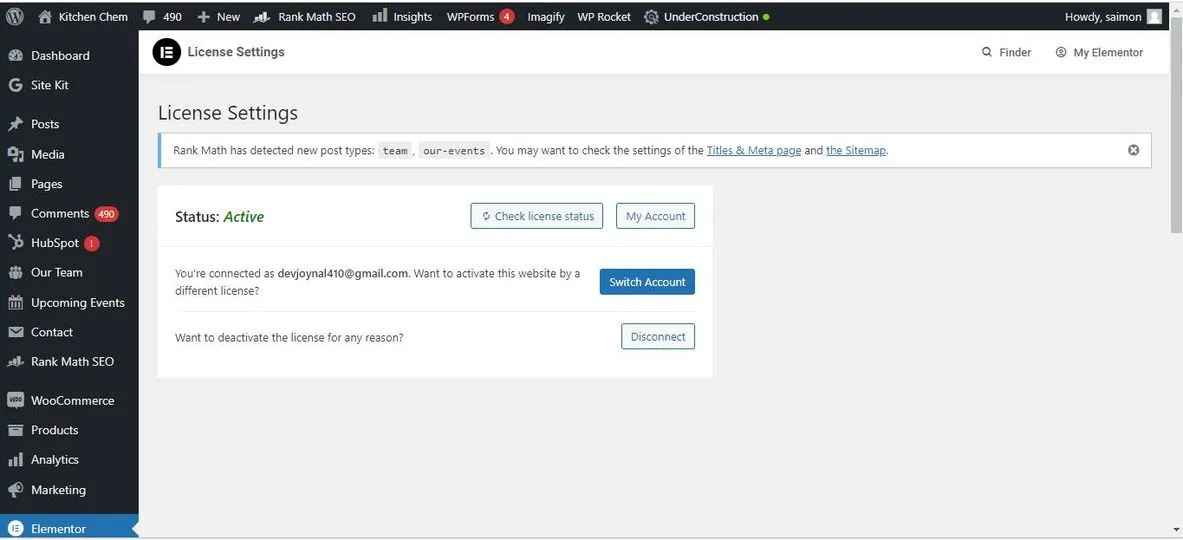Click the green UnderConstruction status dot

coord(767,17)
